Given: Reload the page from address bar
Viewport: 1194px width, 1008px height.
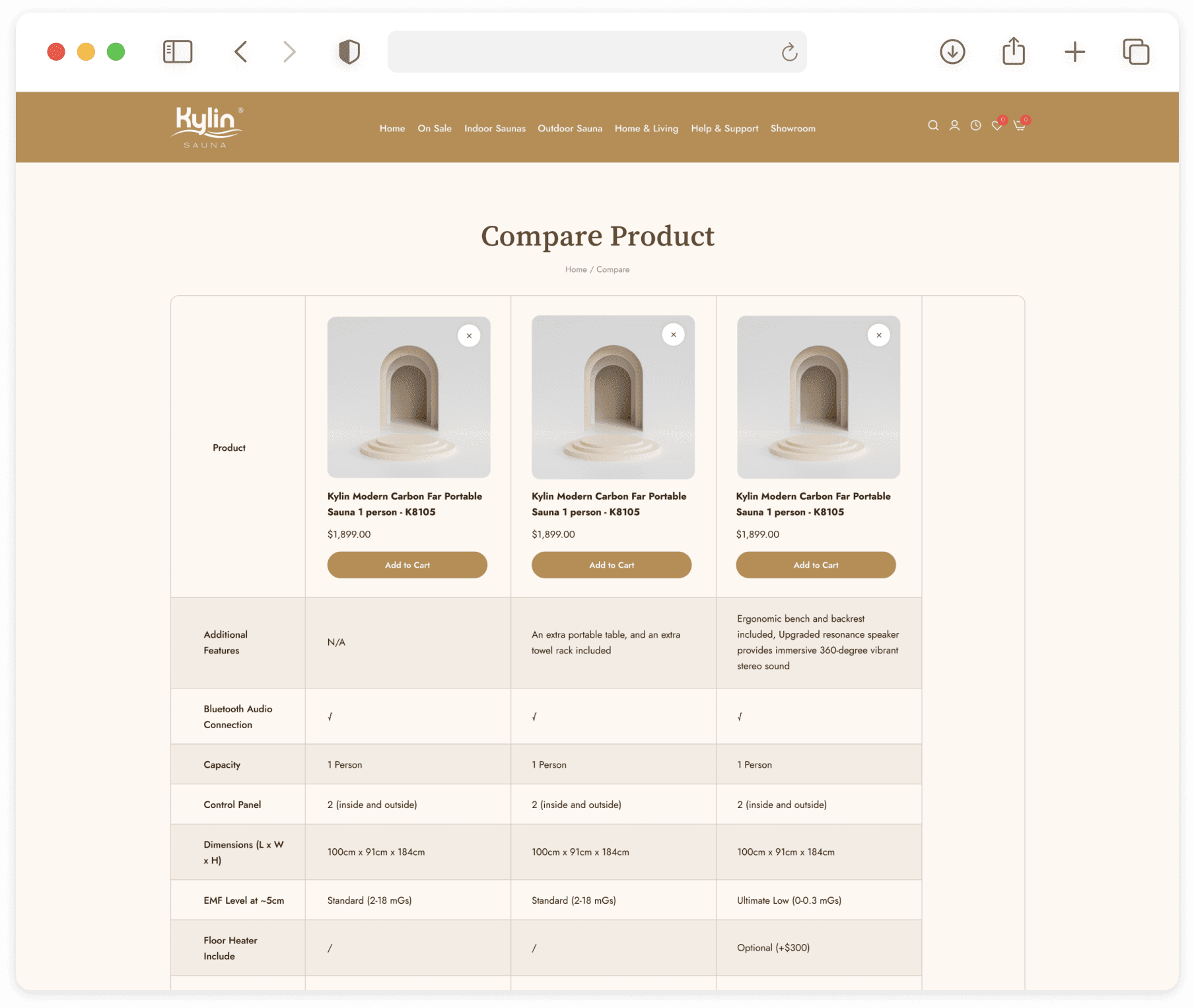Looking at the screenshot, I should tap(789, 51).
